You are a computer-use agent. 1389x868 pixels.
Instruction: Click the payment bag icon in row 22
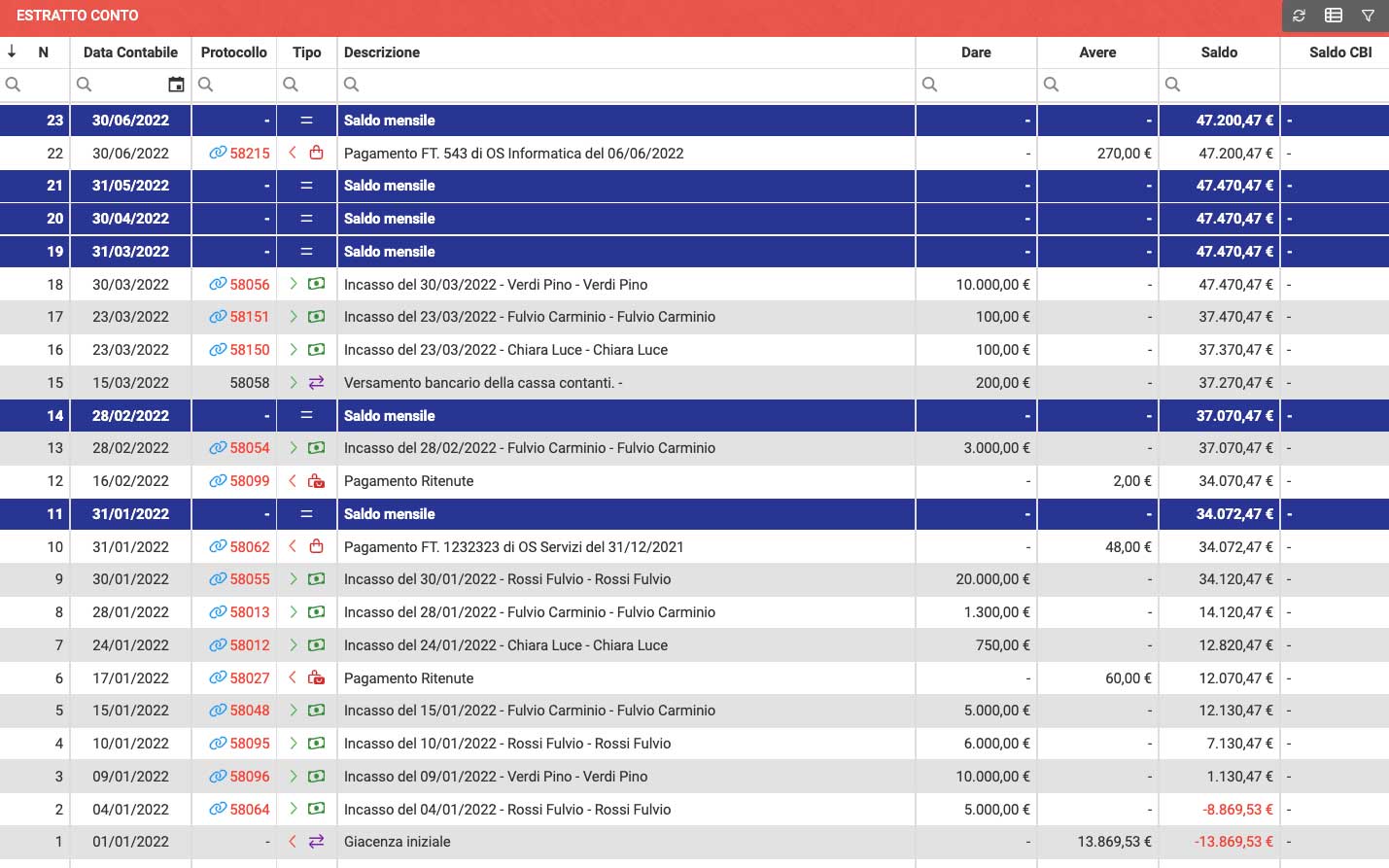316,153
